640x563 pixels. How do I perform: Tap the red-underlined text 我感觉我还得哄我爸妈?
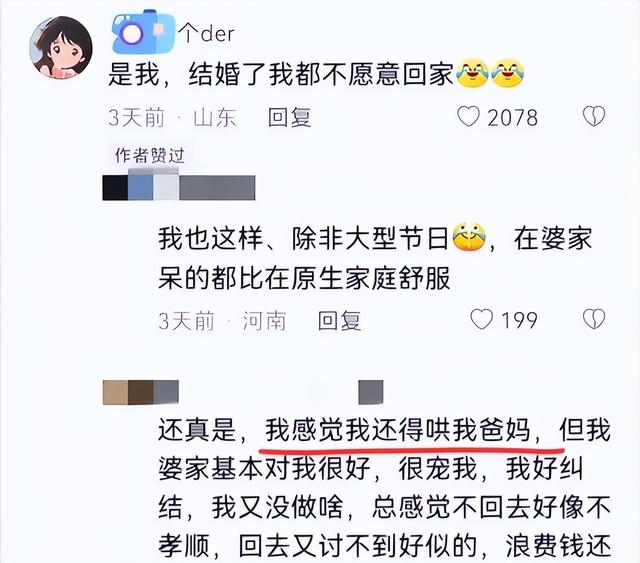pyautogui.click(x=398, y=430)
